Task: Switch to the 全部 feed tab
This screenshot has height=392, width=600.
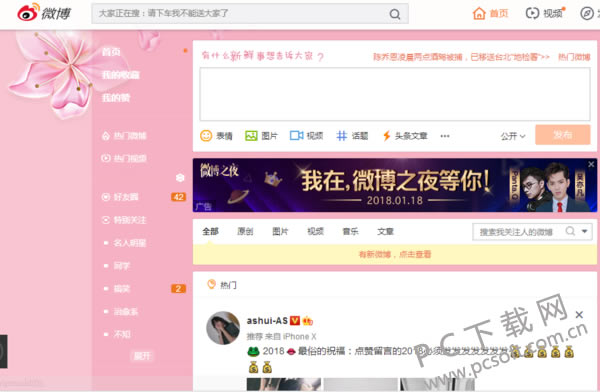Action: point(210,231)
